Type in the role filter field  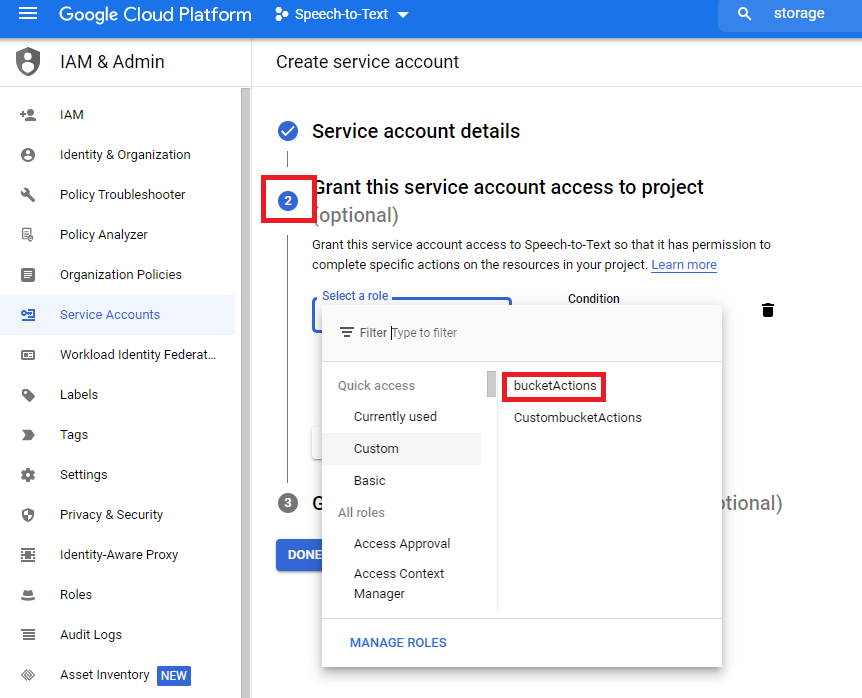tap(500, 333)
